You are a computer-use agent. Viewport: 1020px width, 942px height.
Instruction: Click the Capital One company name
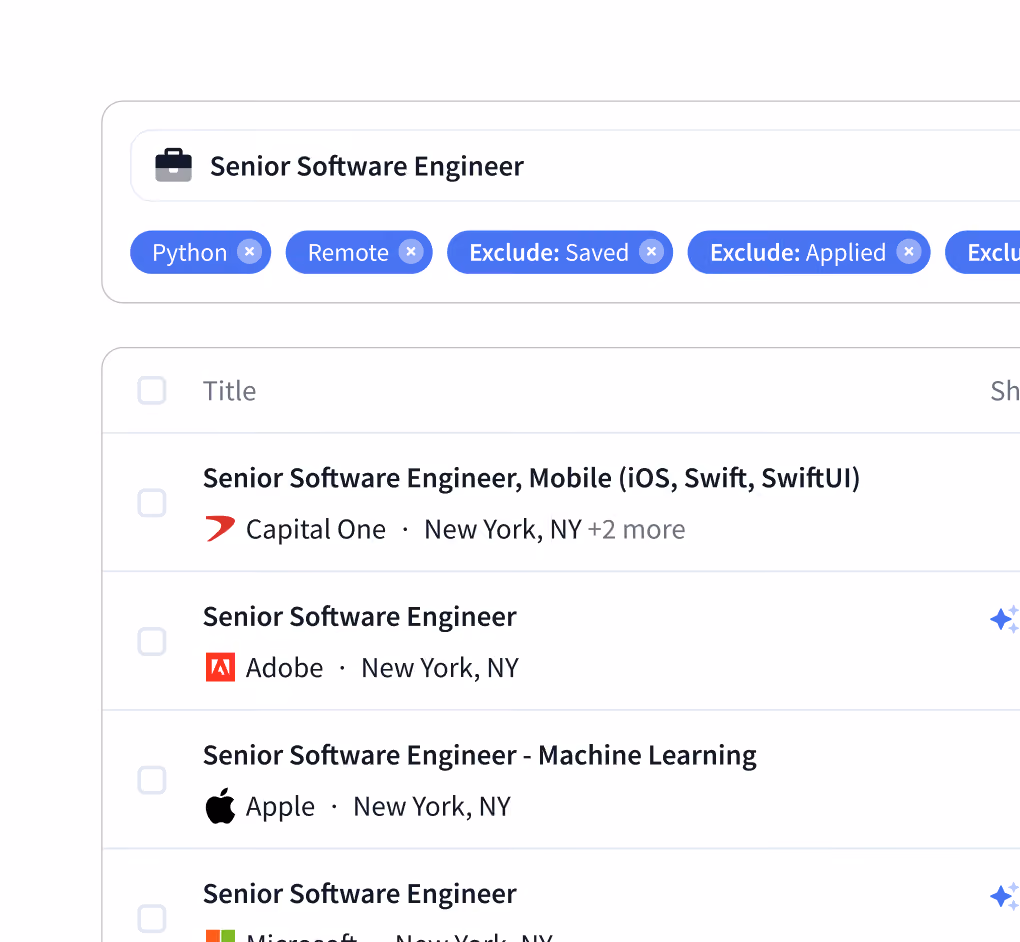(x=315, y=530)
